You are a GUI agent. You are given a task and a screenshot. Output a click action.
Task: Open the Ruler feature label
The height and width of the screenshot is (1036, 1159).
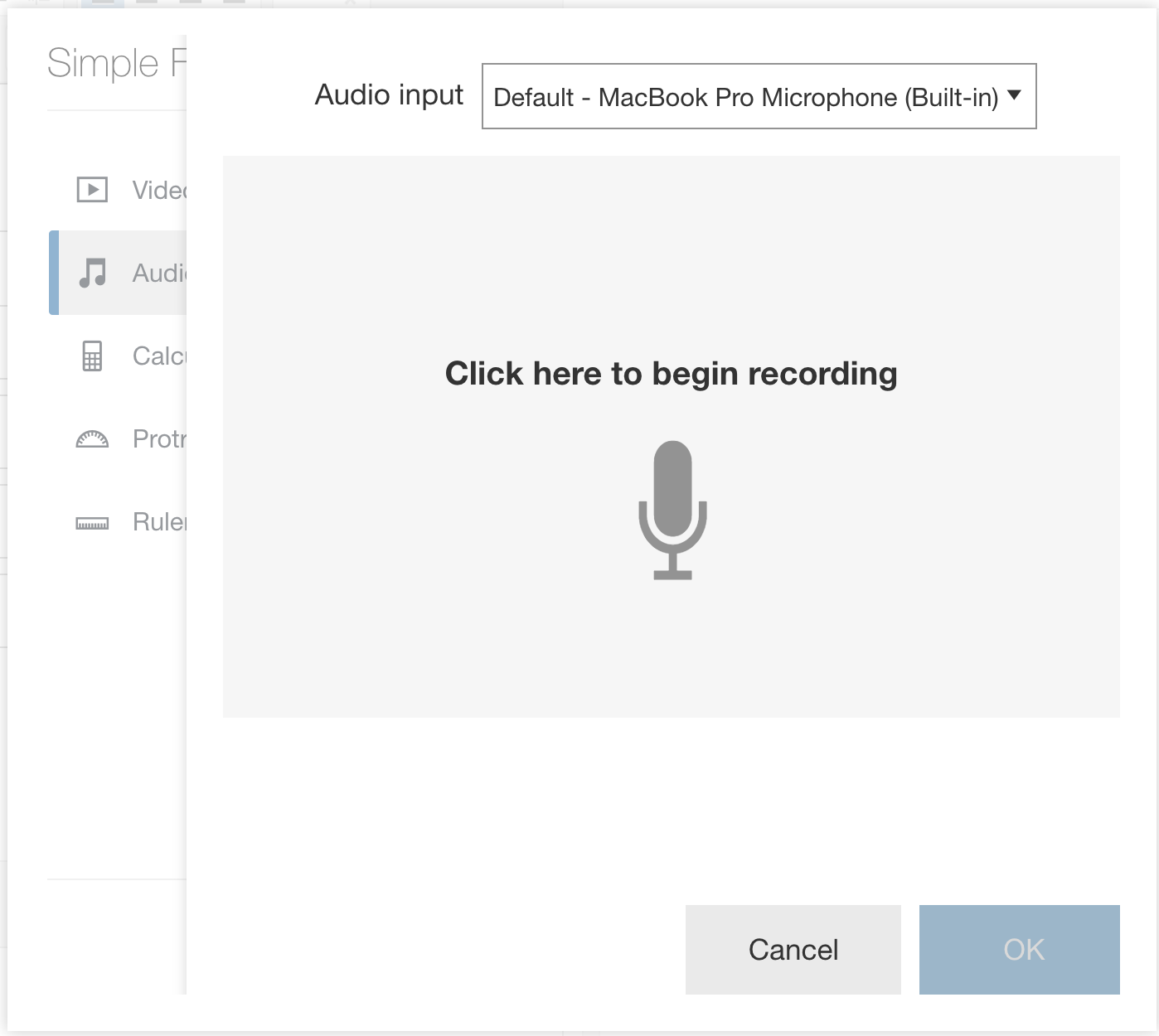pos(159,521)
